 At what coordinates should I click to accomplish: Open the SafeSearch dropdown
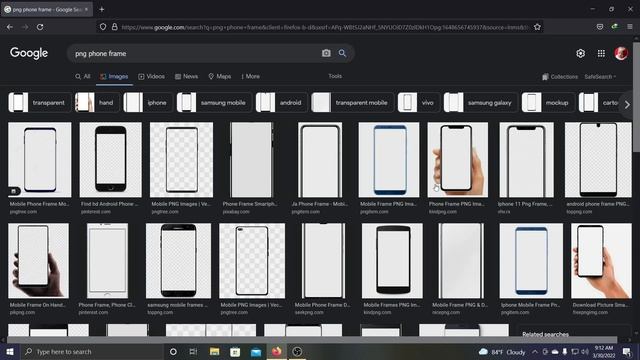pos(600,77)
